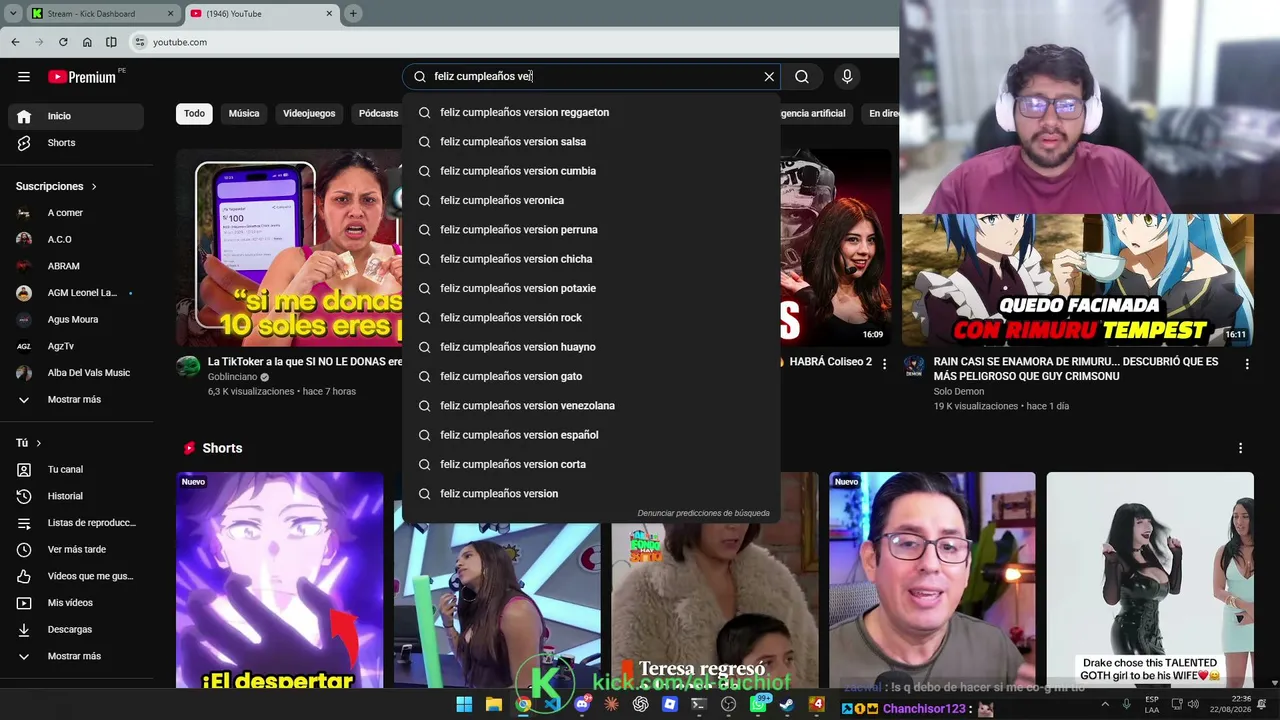The height and width of the screenshot is (720, 1280).
Task: Open Mis videos in the sidebar
Action: pyautogui.click(x=76, y=603)
